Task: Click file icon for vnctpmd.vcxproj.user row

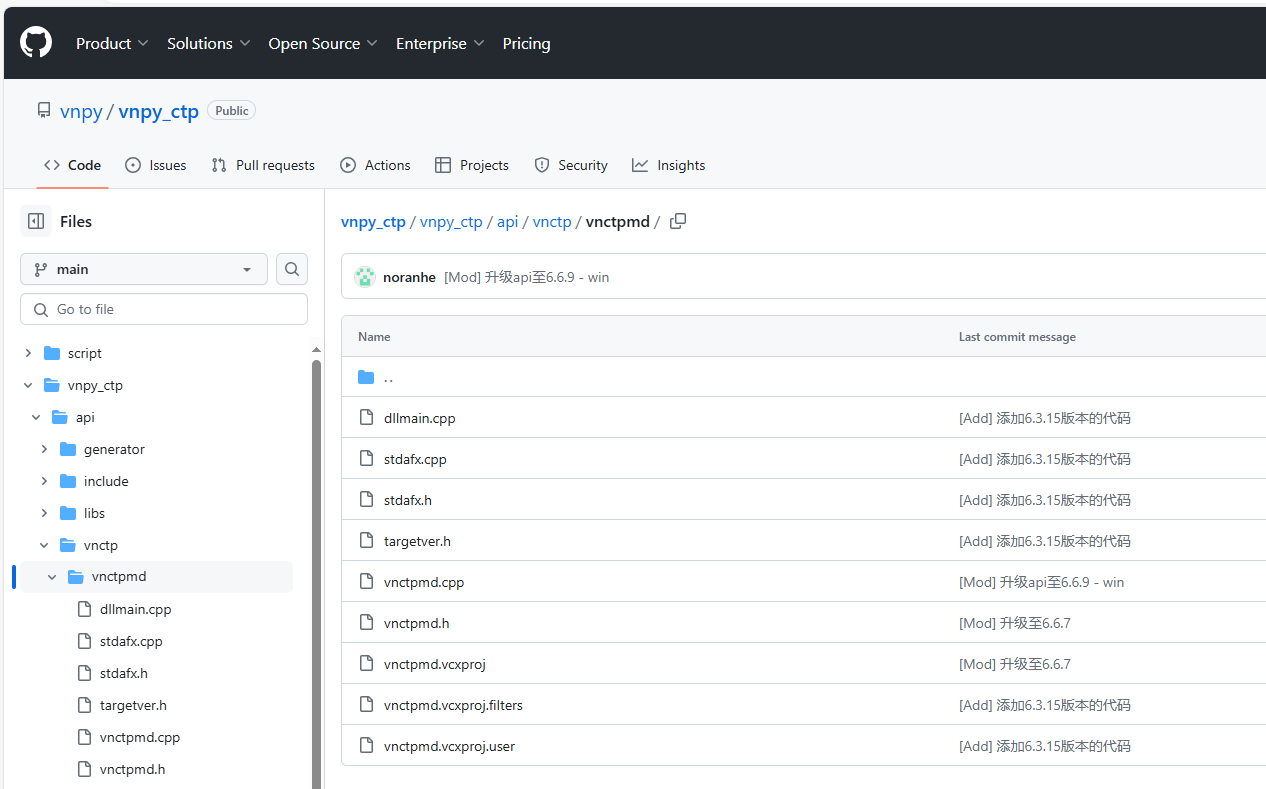Action: click(366, 746)
